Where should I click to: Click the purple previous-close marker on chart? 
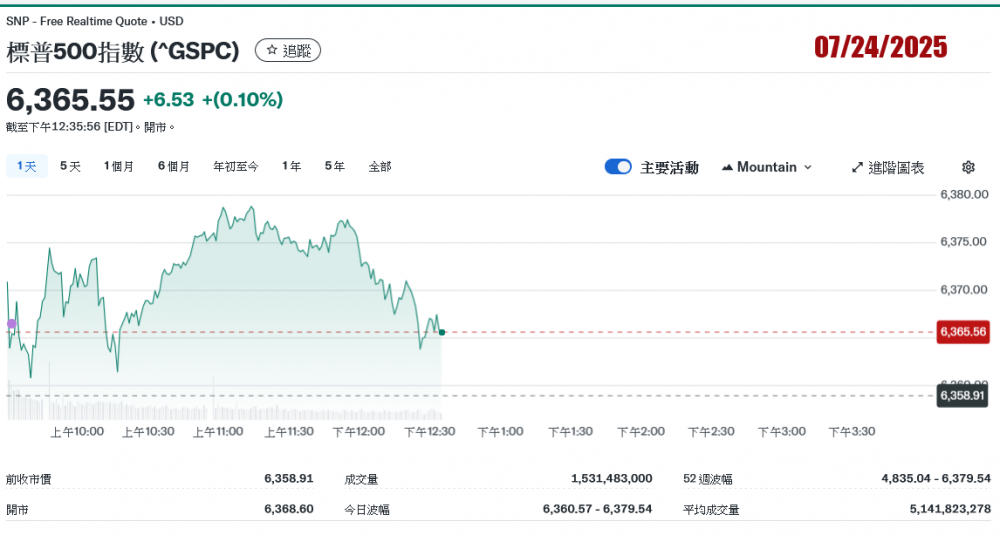point(11,324)
